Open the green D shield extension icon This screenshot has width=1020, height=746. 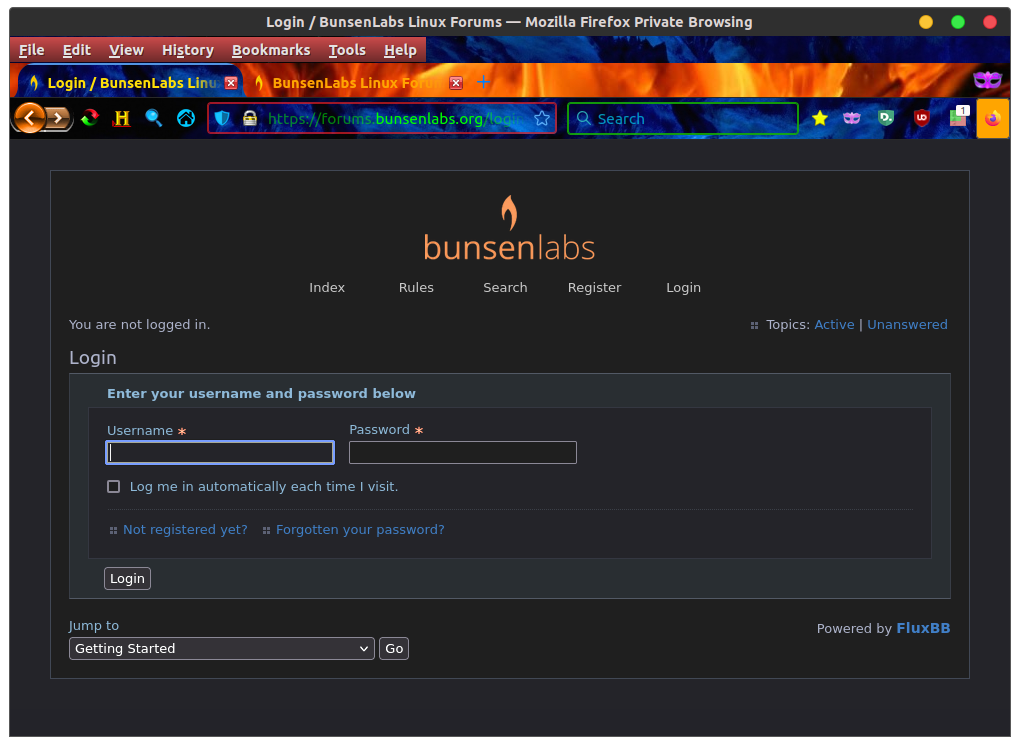pyautogui.click(x=886, y=118)
